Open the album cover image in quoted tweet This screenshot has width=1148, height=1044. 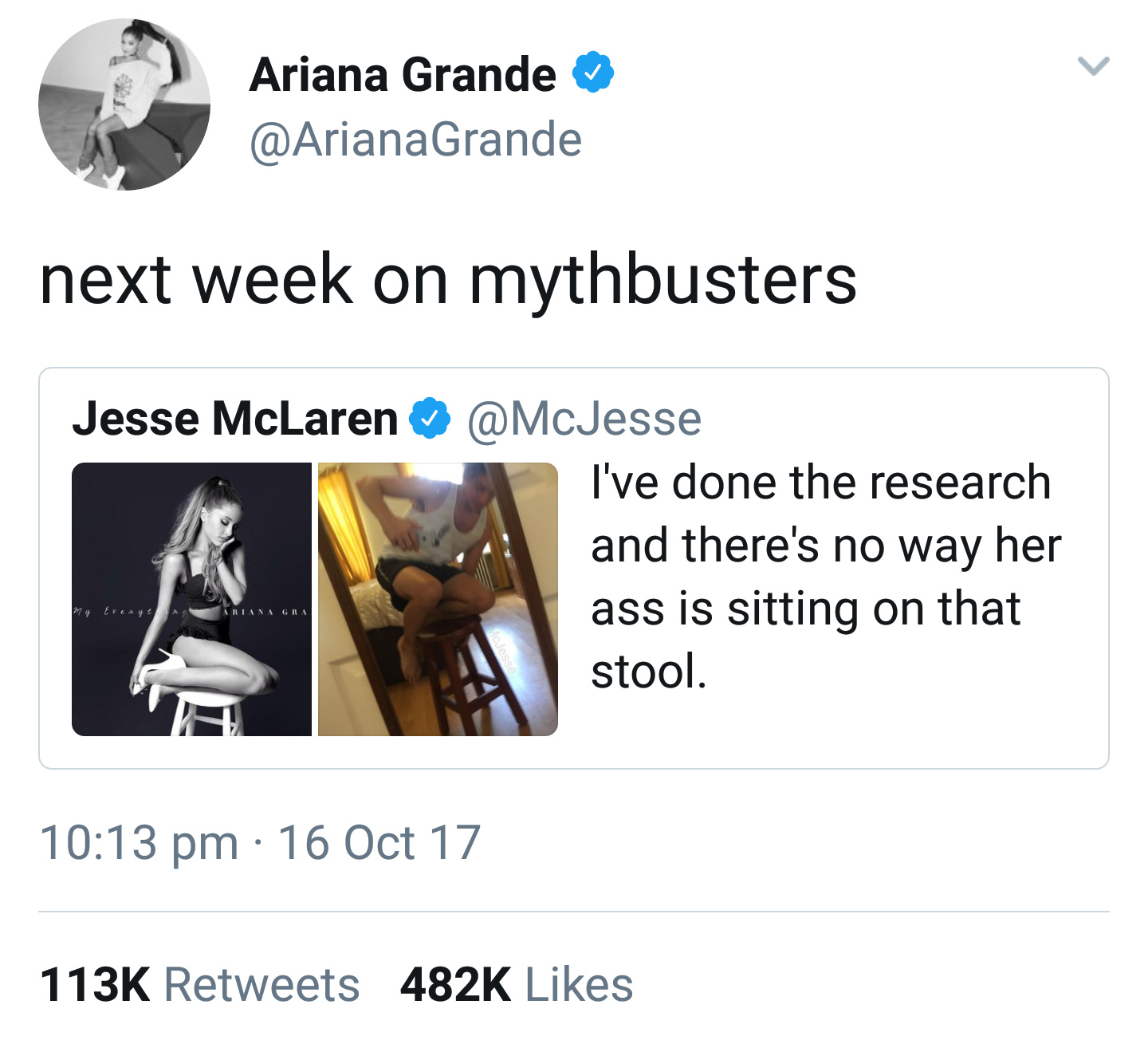[191, 599]
